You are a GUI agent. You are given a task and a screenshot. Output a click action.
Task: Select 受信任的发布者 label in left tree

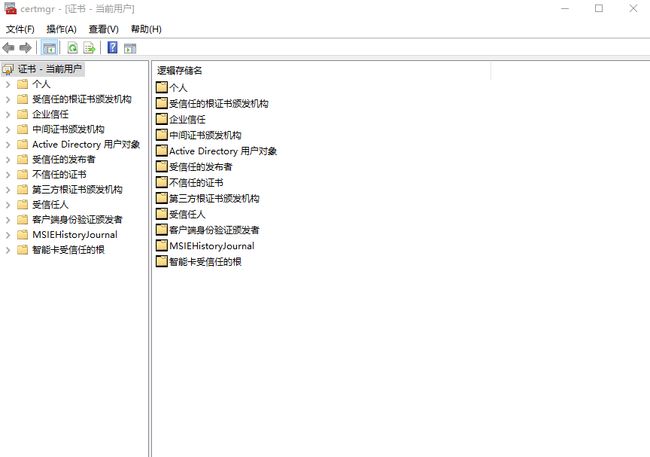coord(63,159)
